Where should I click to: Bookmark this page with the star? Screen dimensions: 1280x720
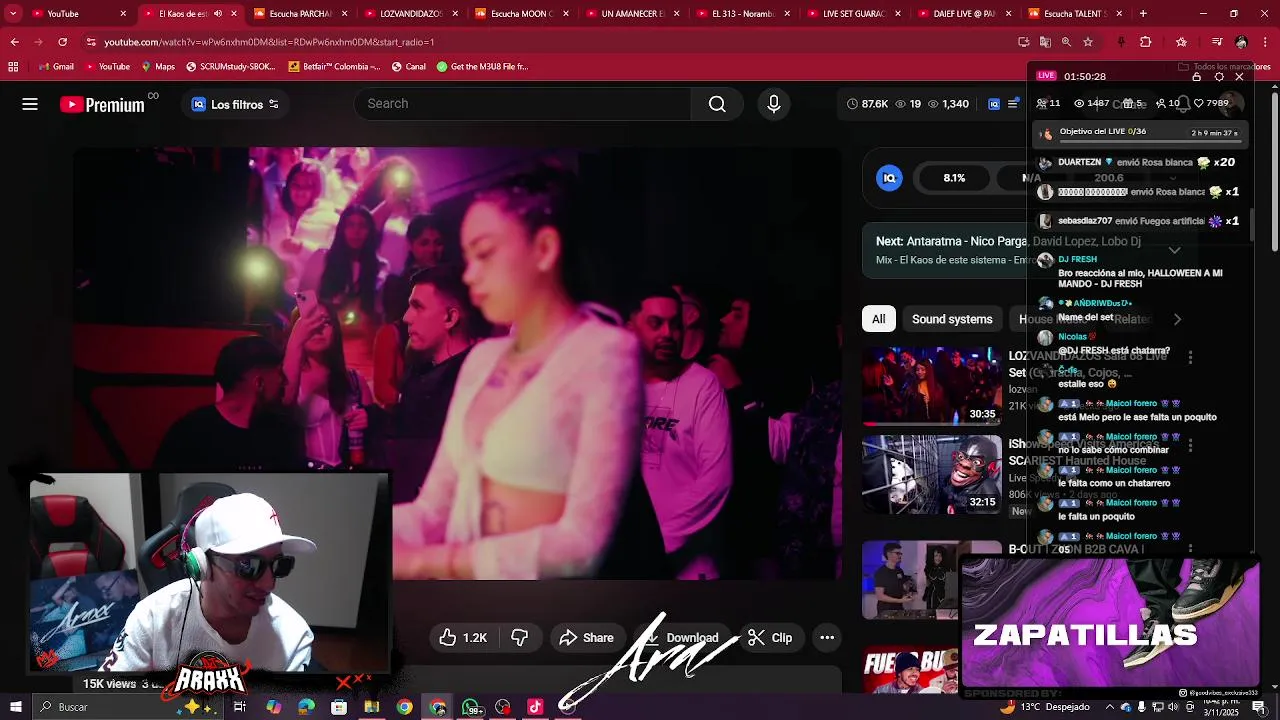tap(1087, 42)
